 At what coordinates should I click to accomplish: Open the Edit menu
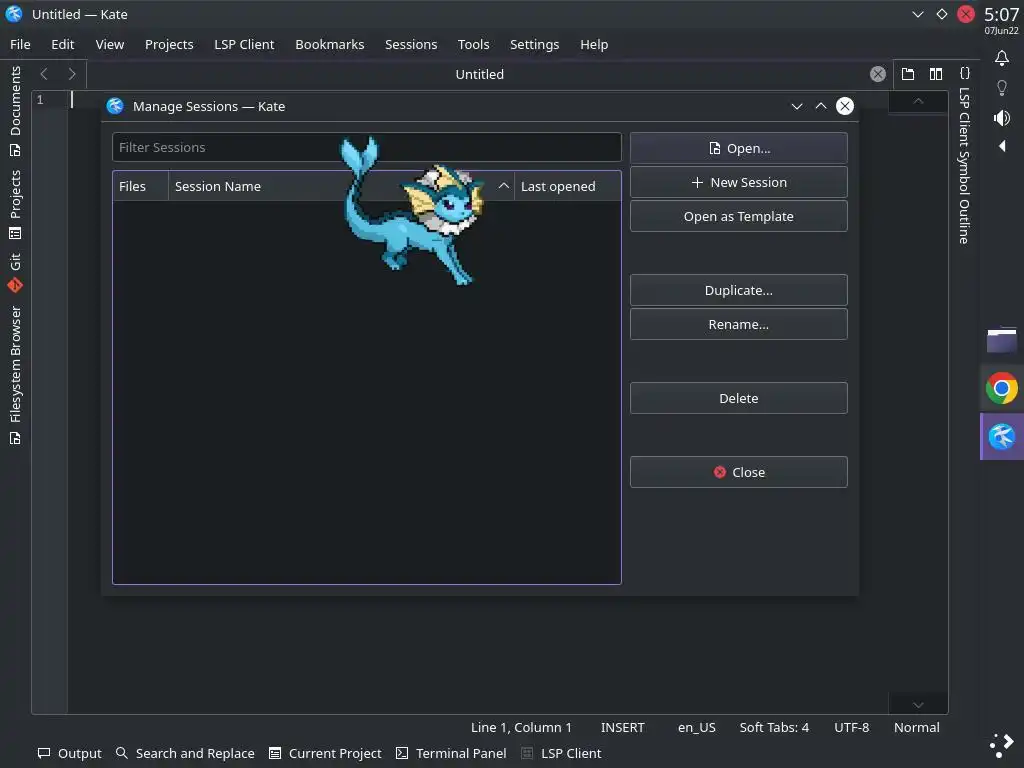[63, 44]
